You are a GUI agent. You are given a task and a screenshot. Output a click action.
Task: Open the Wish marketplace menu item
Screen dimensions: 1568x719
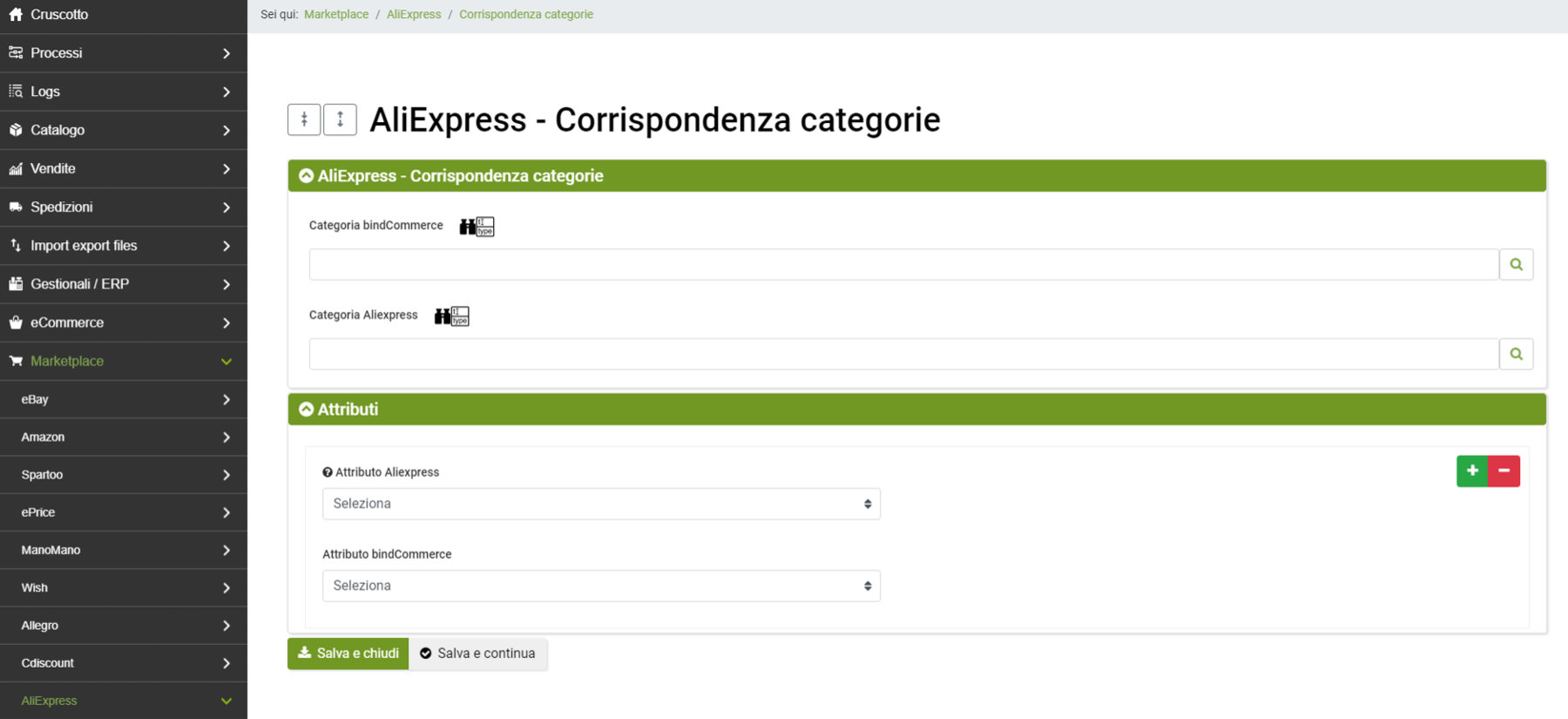tap(124, 587)
